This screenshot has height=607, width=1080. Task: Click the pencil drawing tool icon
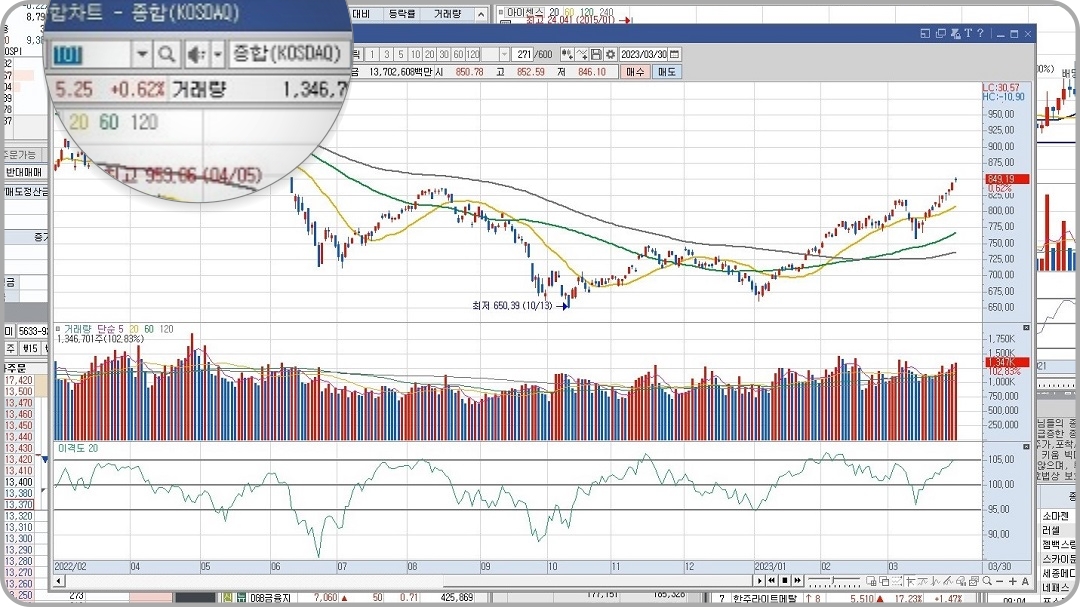coord(948,581)
